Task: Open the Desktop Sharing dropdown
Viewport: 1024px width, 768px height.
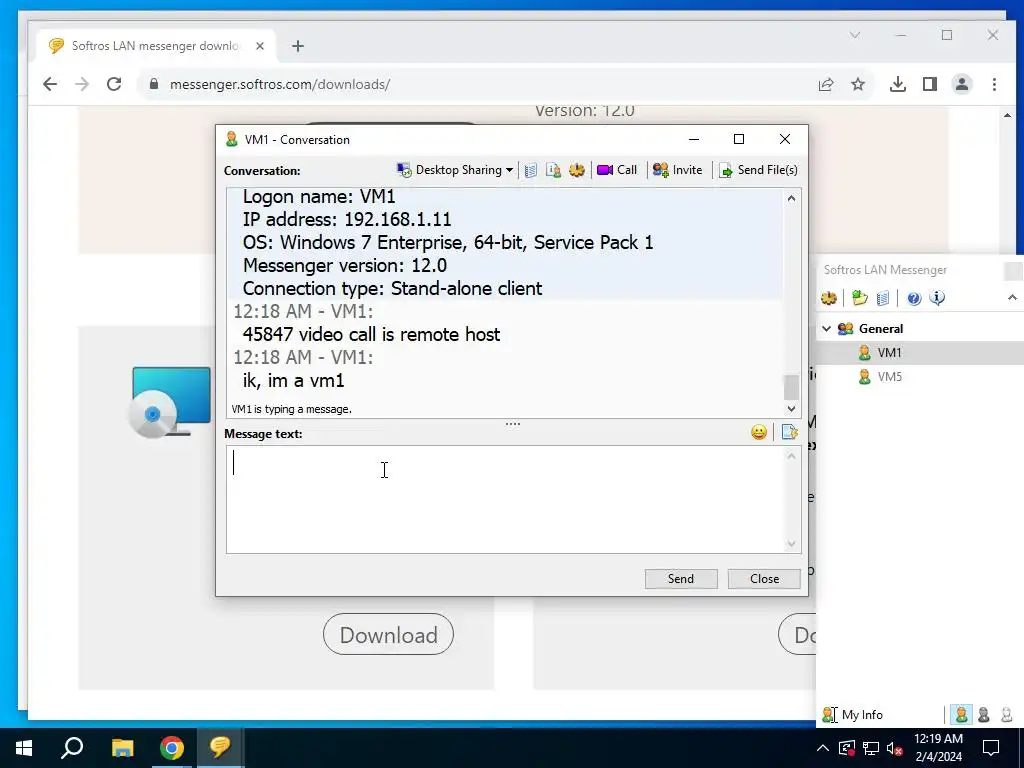Action: click(455, 170)
